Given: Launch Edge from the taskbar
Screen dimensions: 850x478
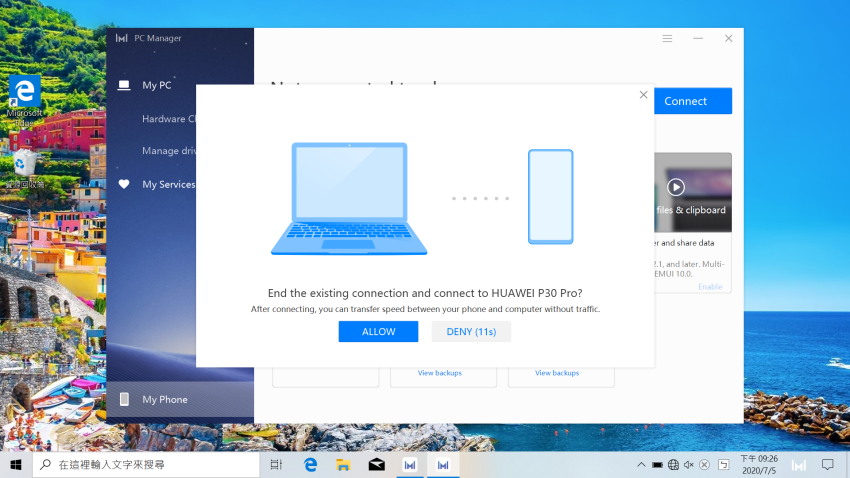Looking at the screenshot, I should tap(310, 464).
